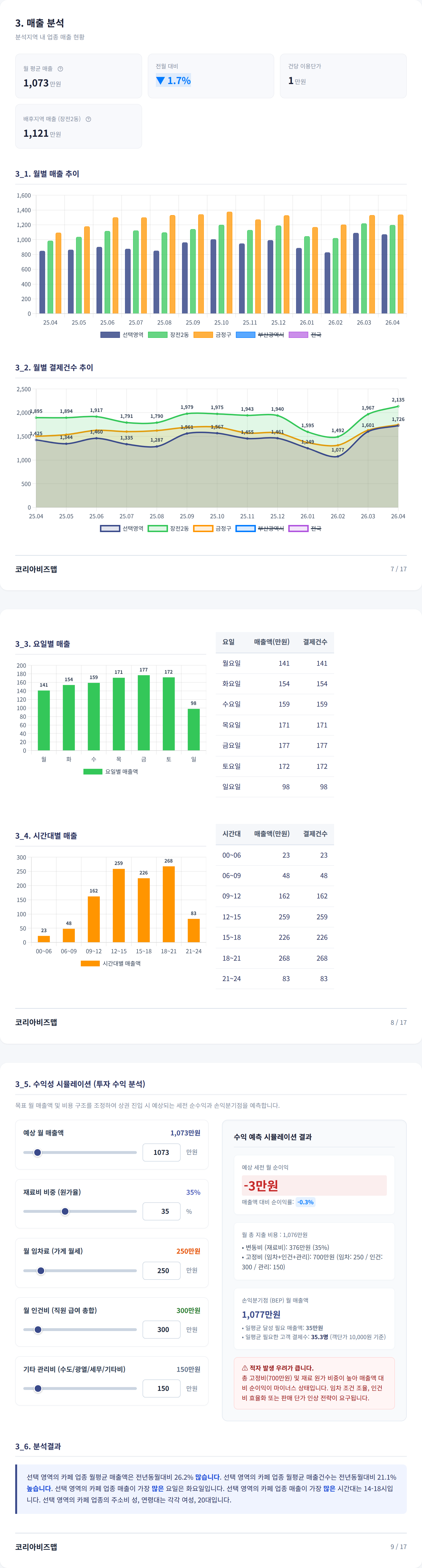Click the 요일 column header
The height and width of the screenshot is (1568, 422).
click(228, 642)
